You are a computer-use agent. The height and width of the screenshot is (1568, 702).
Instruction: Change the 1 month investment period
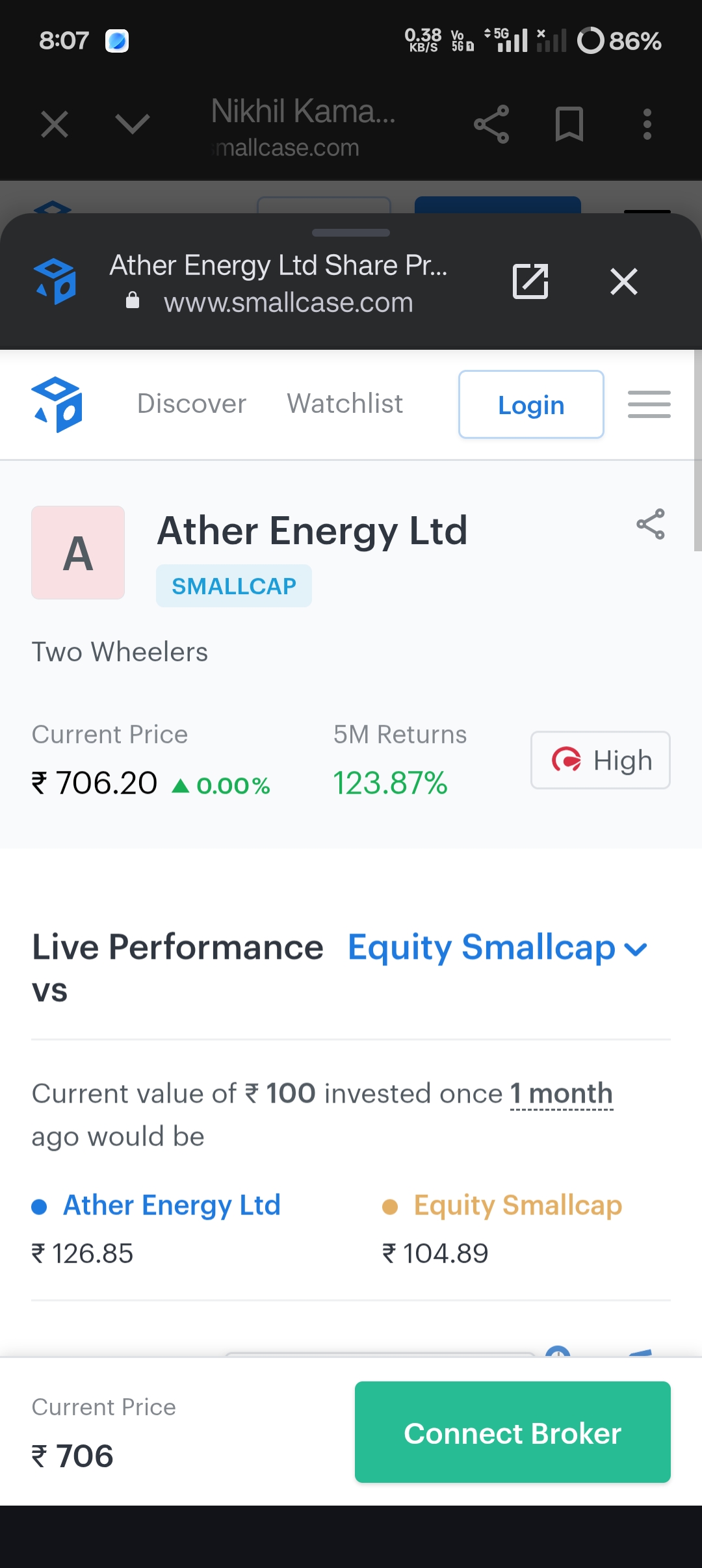coord(562,1094)
